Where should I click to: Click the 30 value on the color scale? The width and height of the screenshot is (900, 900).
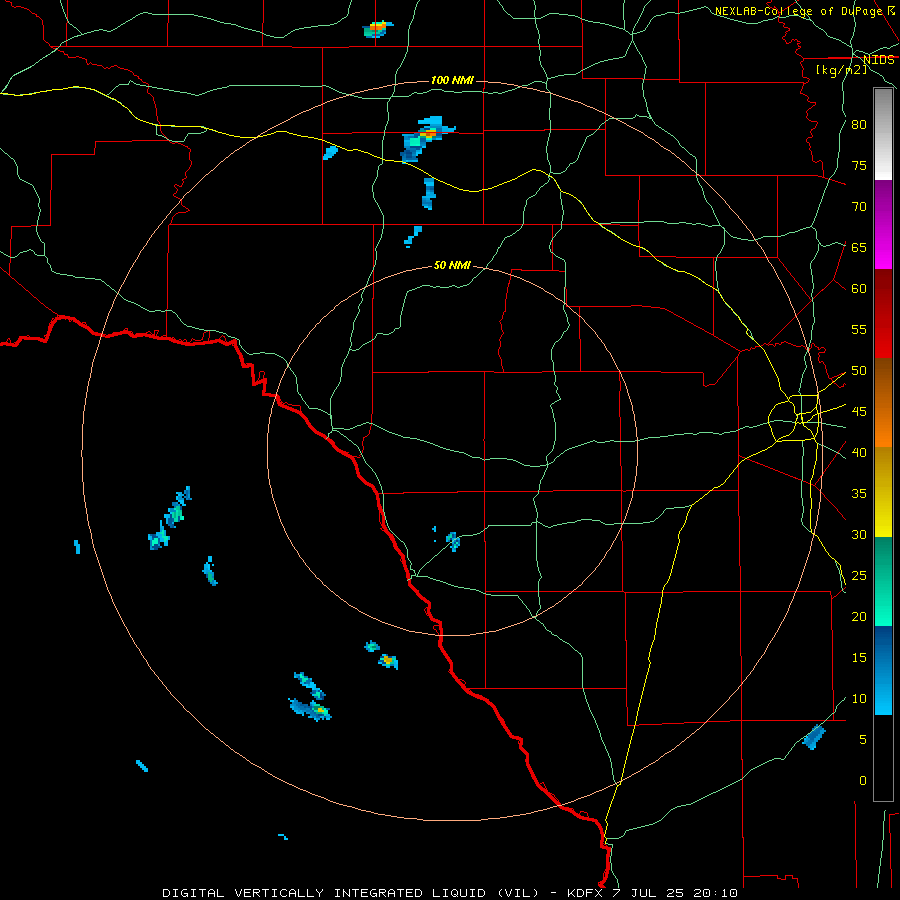click(859, 535)
